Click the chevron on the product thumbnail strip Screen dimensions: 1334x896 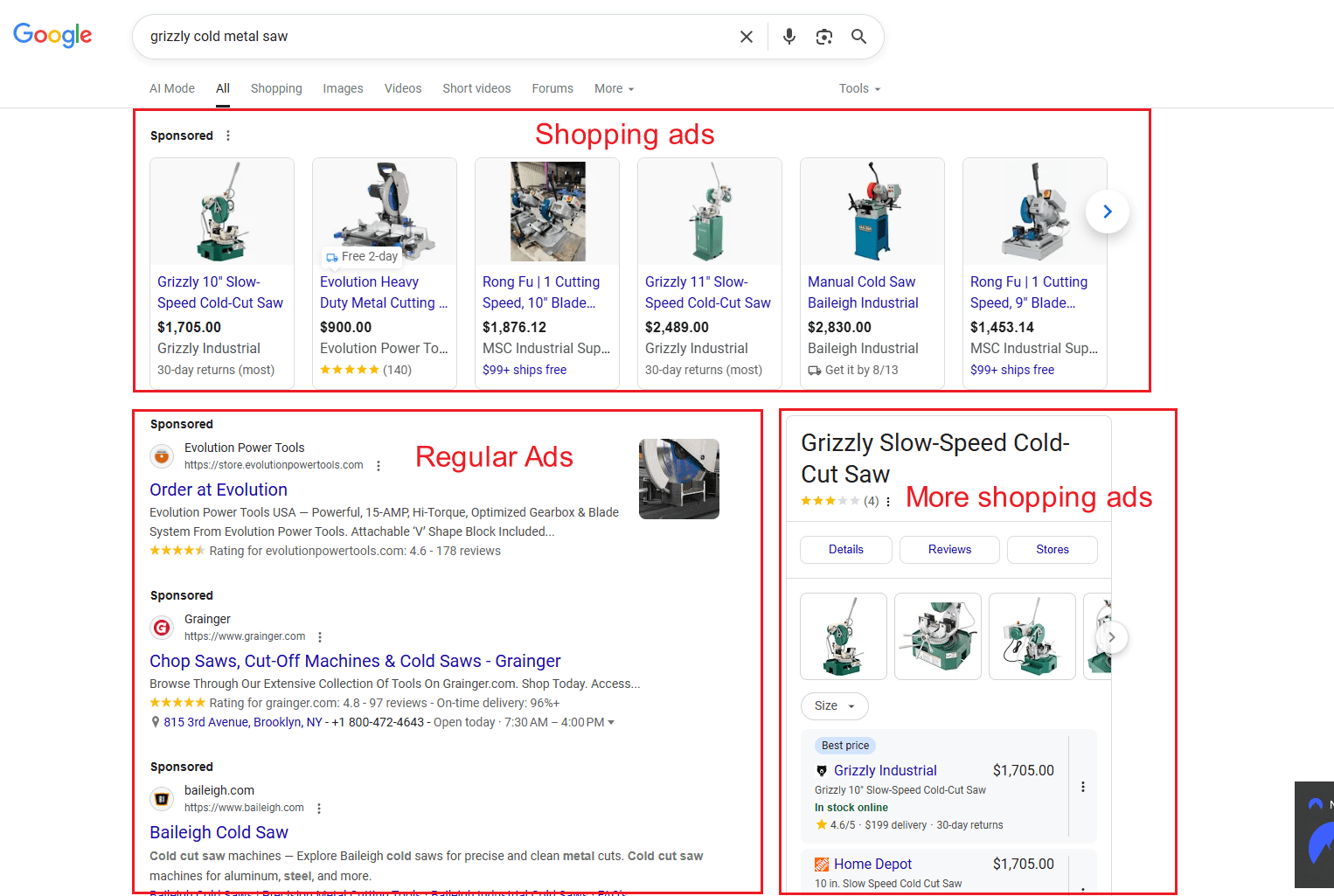point(1113,636)
